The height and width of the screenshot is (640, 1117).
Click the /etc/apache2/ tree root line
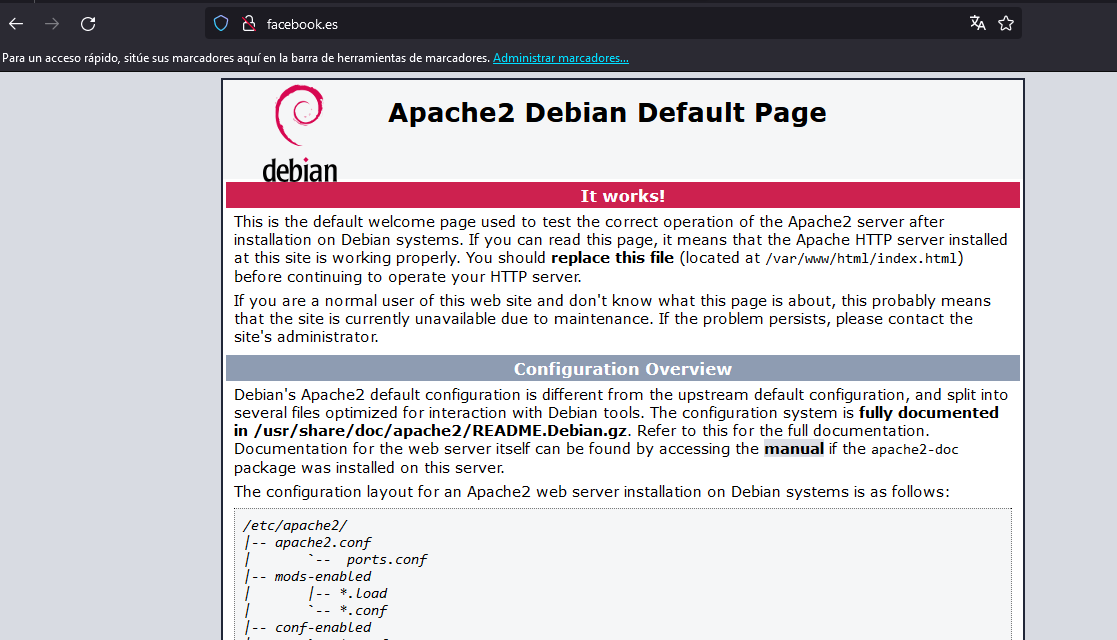tap(295, 525)
